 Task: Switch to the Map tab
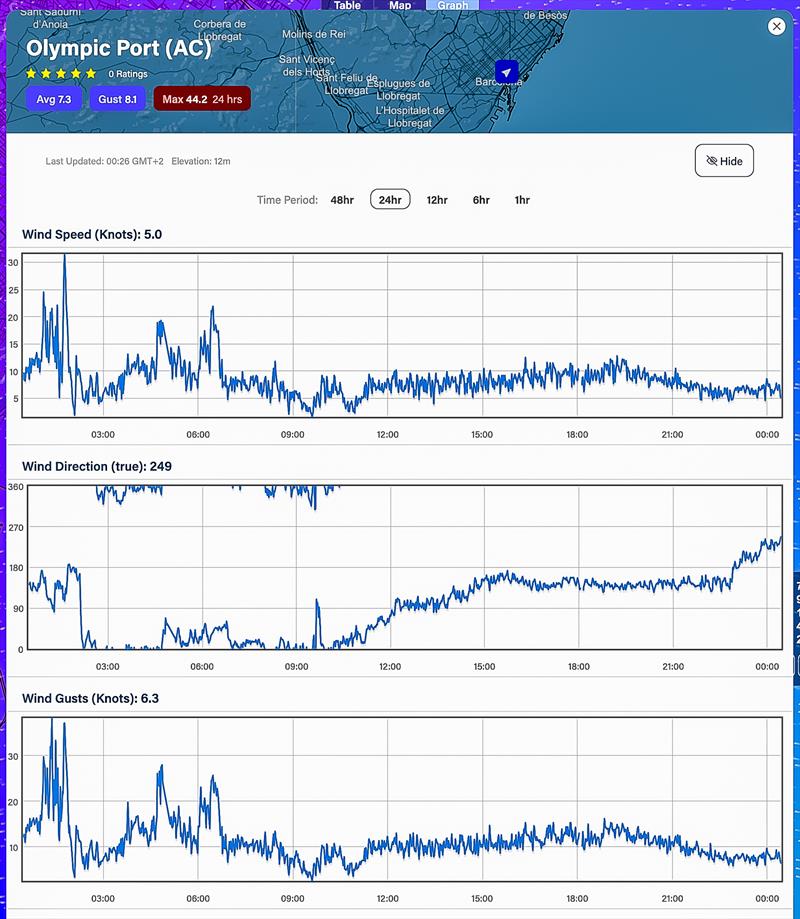tap(400, 5)
